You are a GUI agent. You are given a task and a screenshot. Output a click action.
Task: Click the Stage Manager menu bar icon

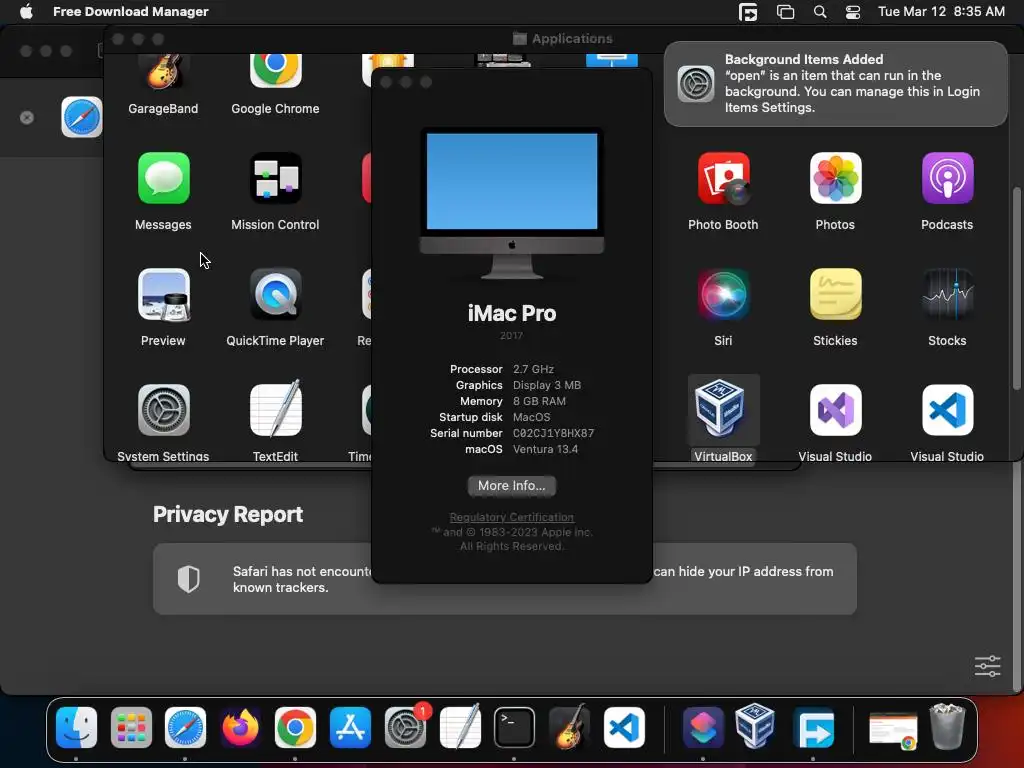click(785, 12)
